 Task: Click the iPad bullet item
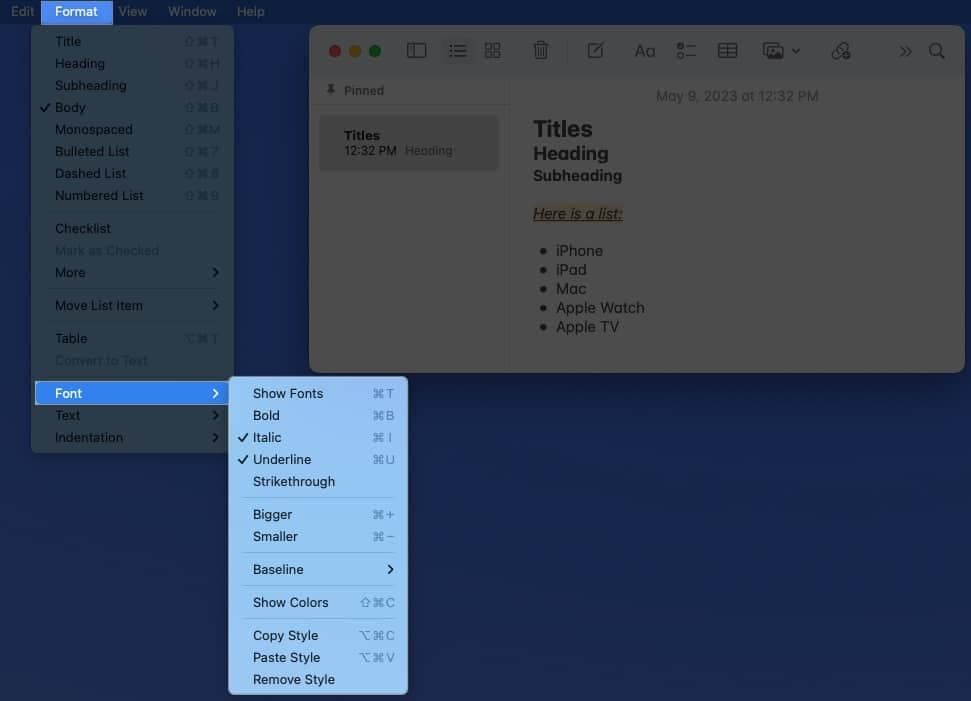pyautogui.click(x=571, y=270)
